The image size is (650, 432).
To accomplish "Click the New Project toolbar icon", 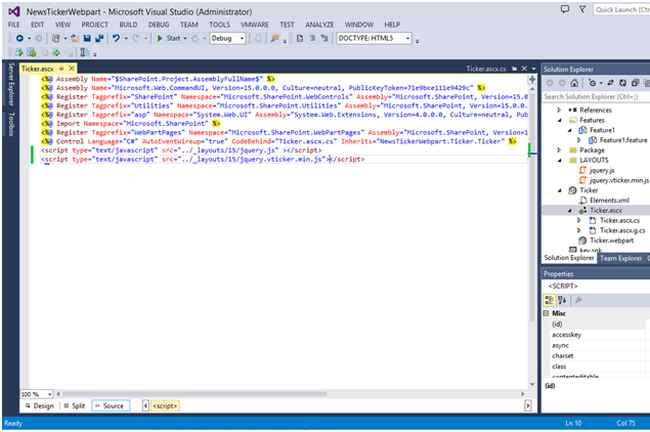I will [x=55, y=38].
